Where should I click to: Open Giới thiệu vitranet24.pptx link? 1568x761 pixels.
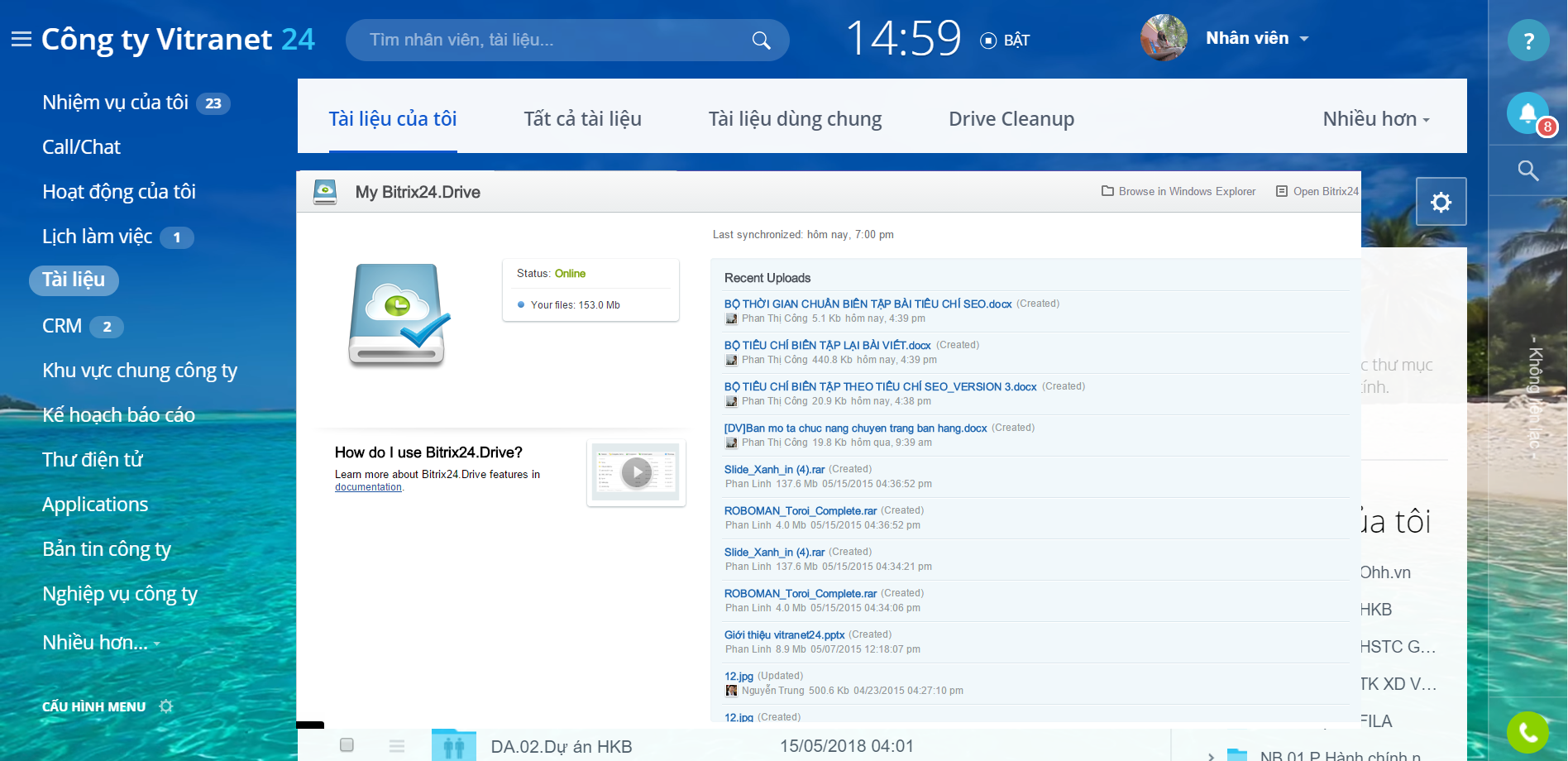pos(784,634)
